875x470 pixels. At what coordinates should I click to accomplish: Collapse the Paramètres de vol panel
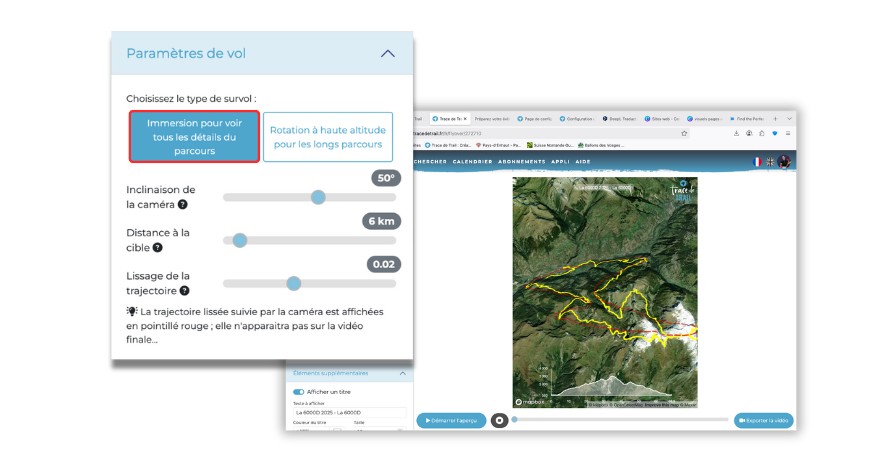click(x=388, y=54)
